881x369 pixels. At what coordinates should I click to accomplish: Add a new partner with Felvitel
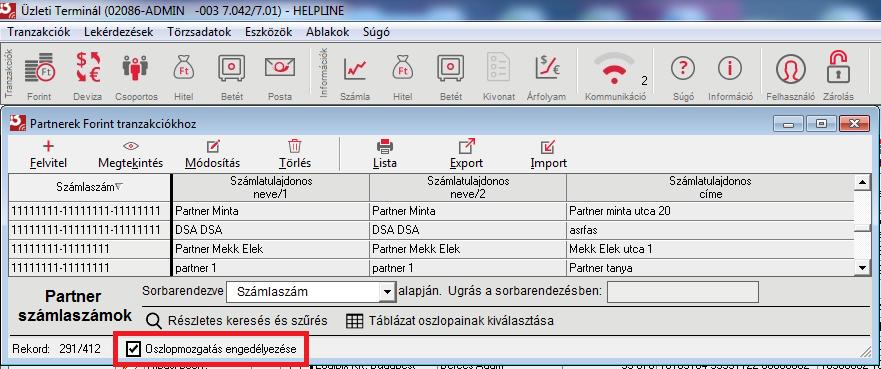pyautogui.click(x=48, y=154)
